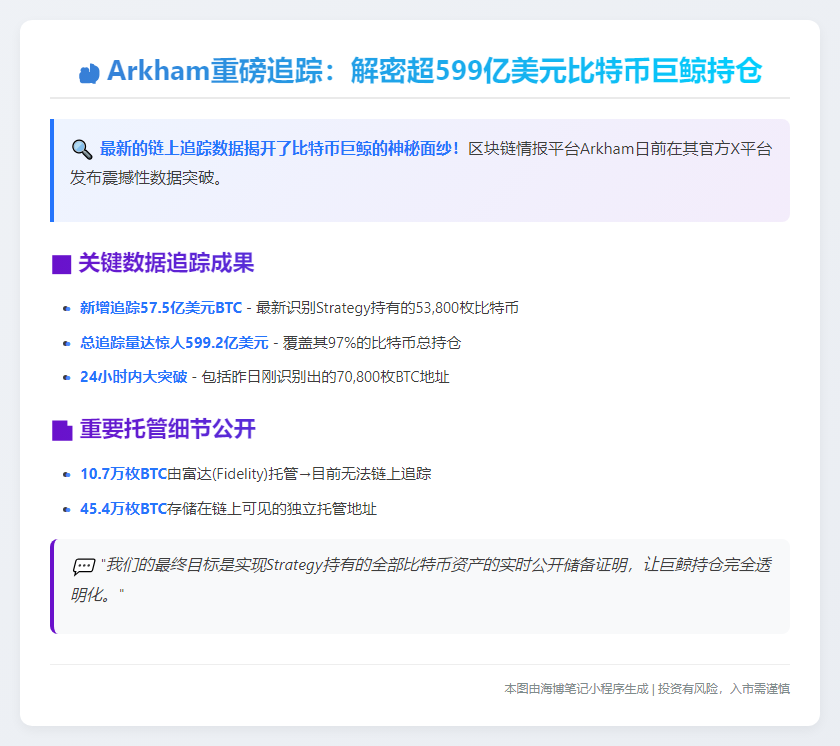Click the headline 解密超599亿美元比特币巨鲸持仓
840x746 pixels.
pyautogui.click(x=556, y=71)
